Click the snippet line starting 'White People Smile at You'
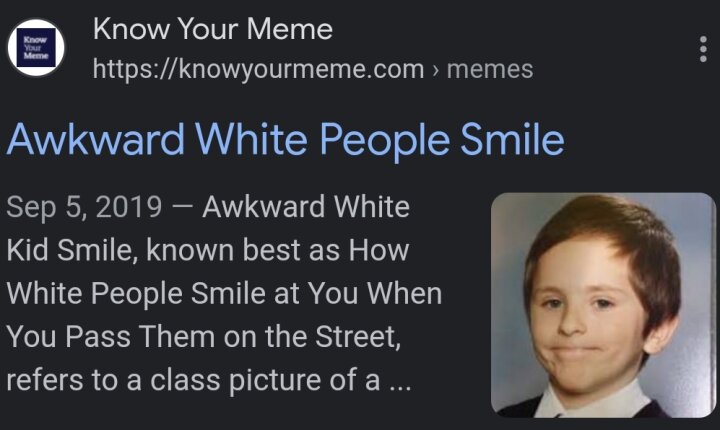 point(224,294)
